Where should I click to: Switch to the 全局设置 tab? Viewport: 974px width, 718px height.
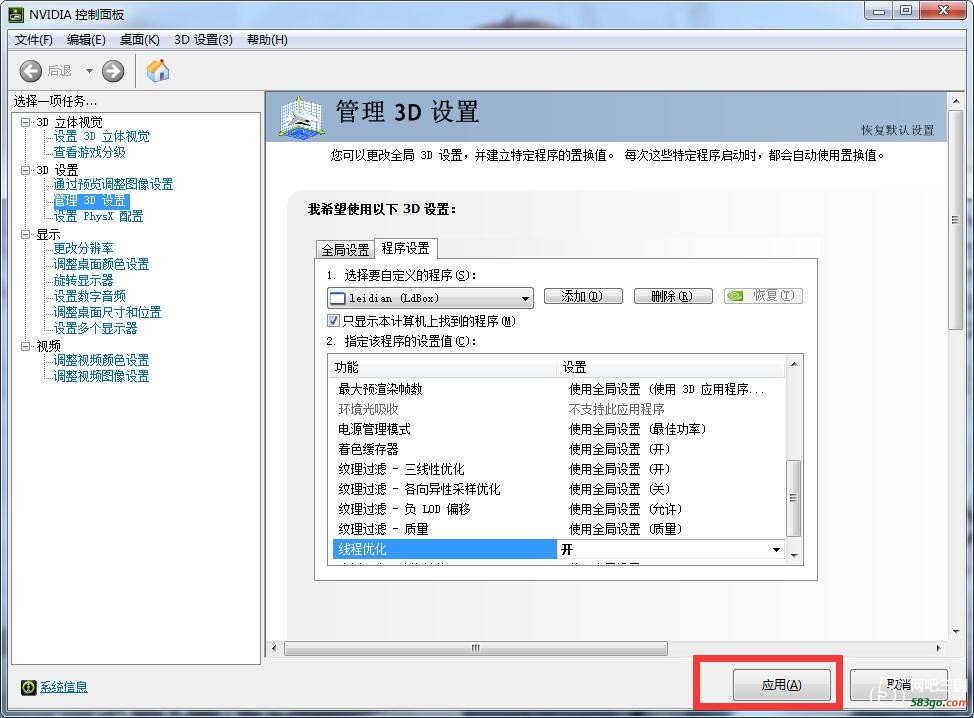(x=345, y=250)
